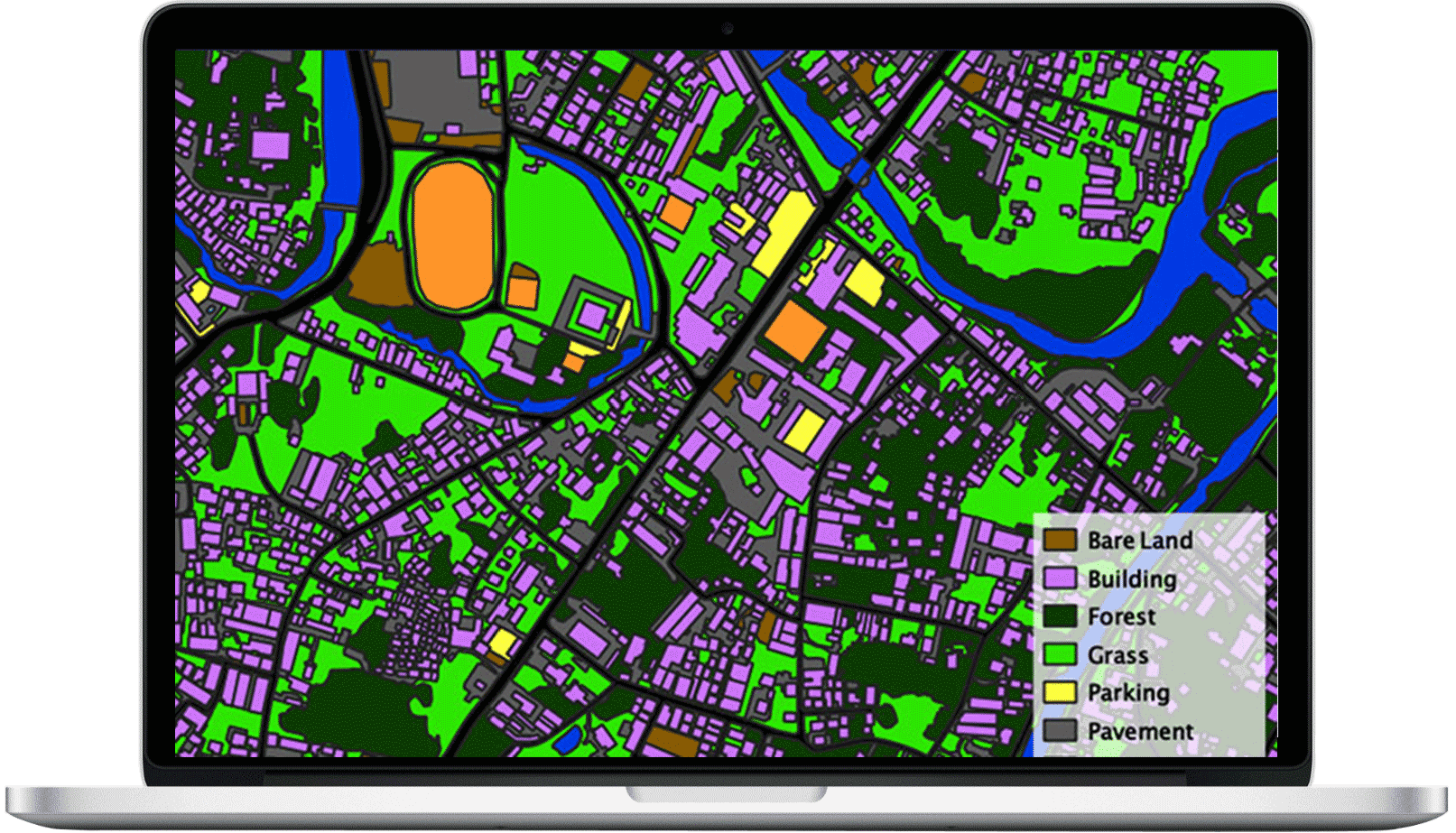Select the dark green Forest legend swatch
Viewport: 1456px width, 833px height.
[x=1060, y=616]
